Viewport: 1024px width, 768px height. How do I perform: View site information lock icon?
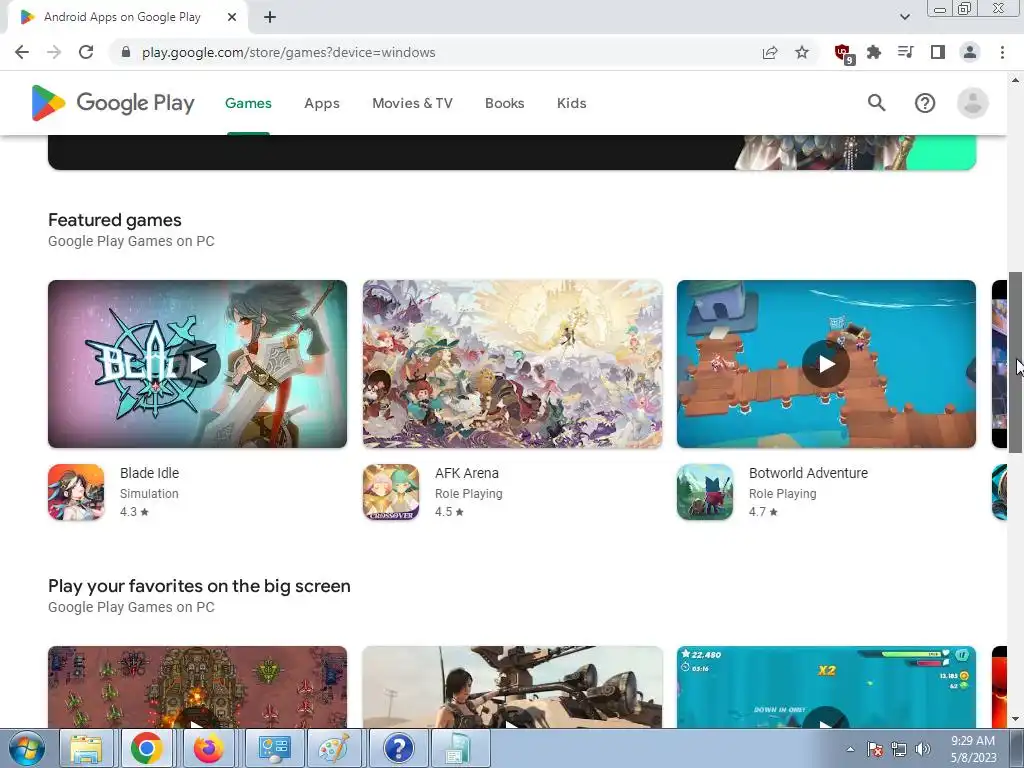coord(126,52)
